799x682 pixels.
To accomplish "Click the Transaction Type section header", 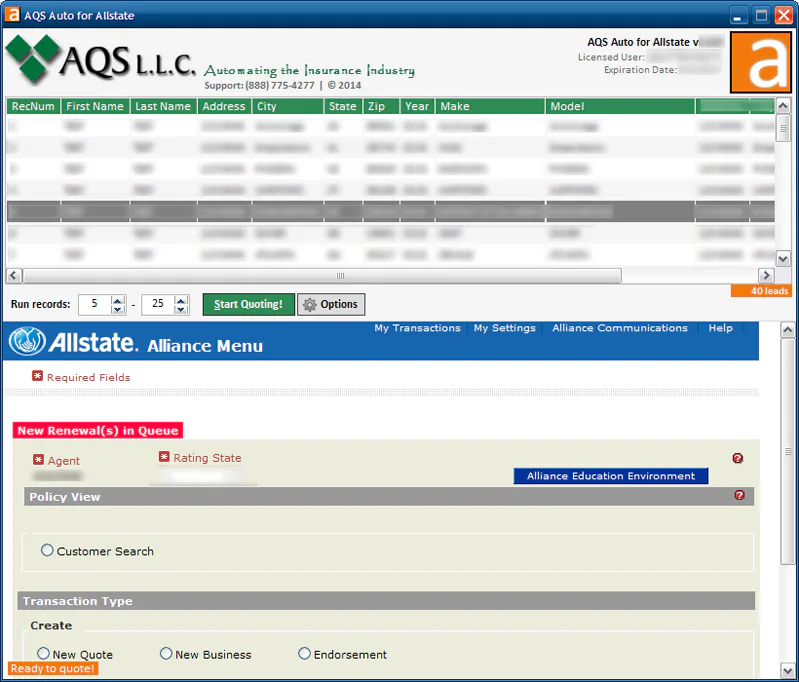I will (386, 600).
